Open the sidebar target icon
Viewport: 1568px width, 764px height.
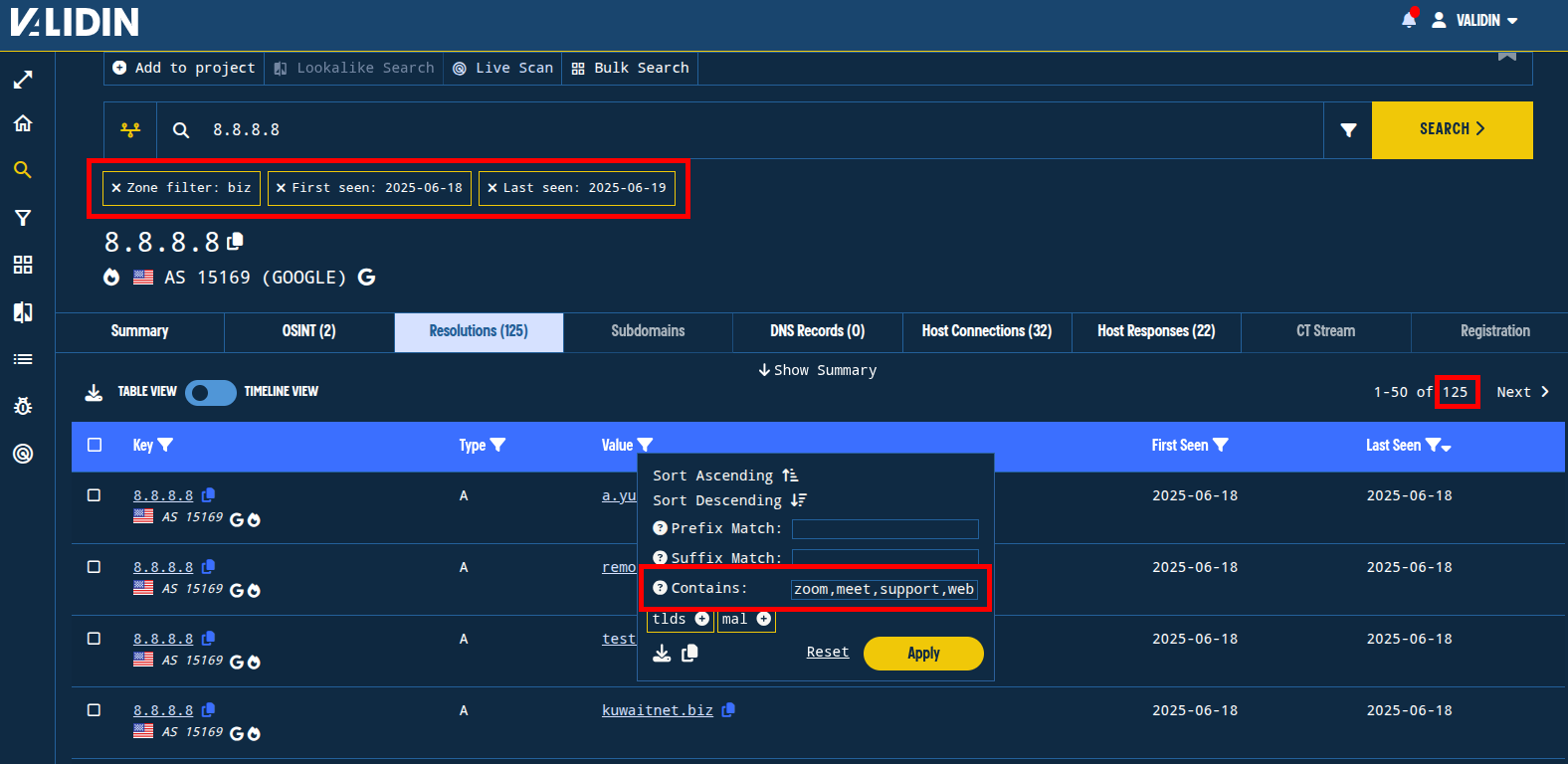tap(23, 454)
